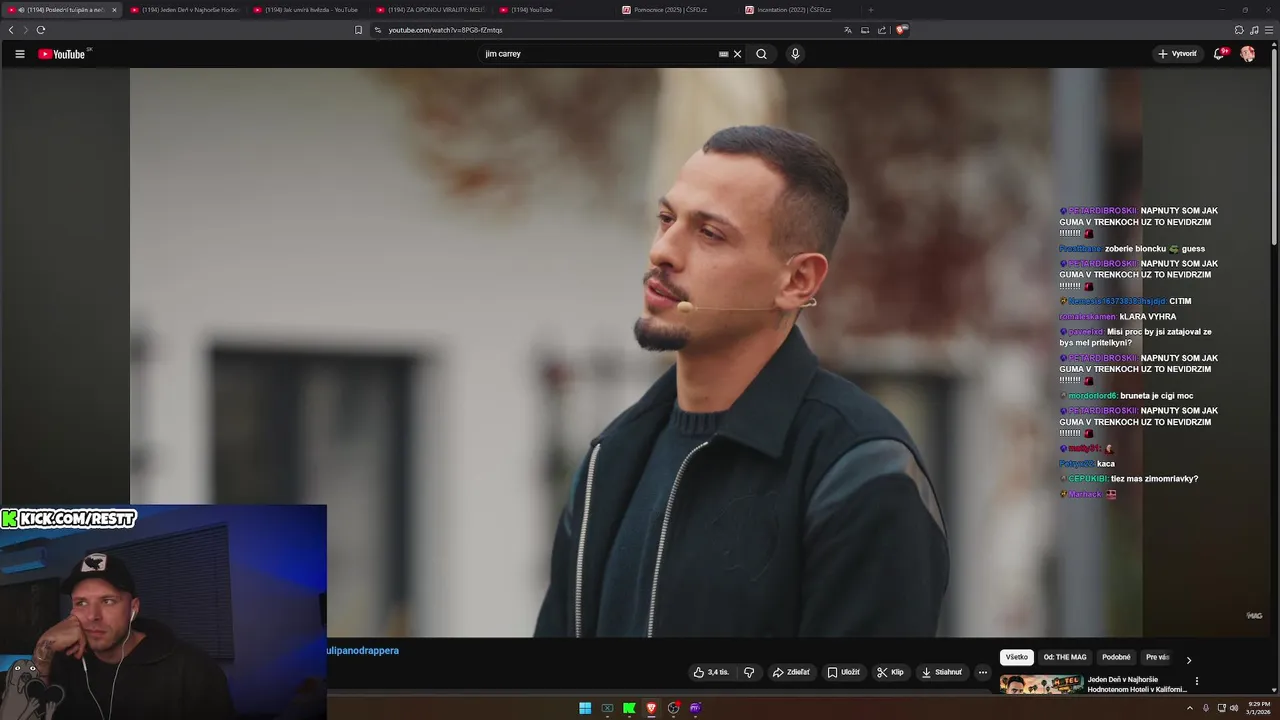Start voice search with microphone icon
The height and width of the screenshot is (720, 1280).
click(795, 54)
